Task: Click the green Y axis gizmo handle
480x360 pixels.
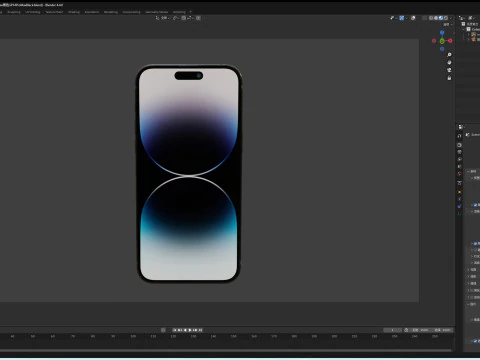Action: coord(442,41)
